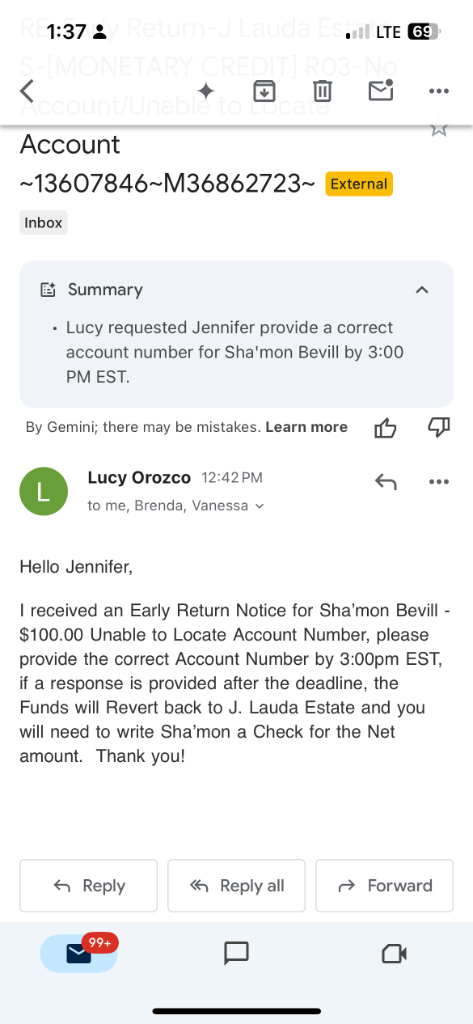
Task: Delete email with trash icon
Action: click(x=322, y=91)
